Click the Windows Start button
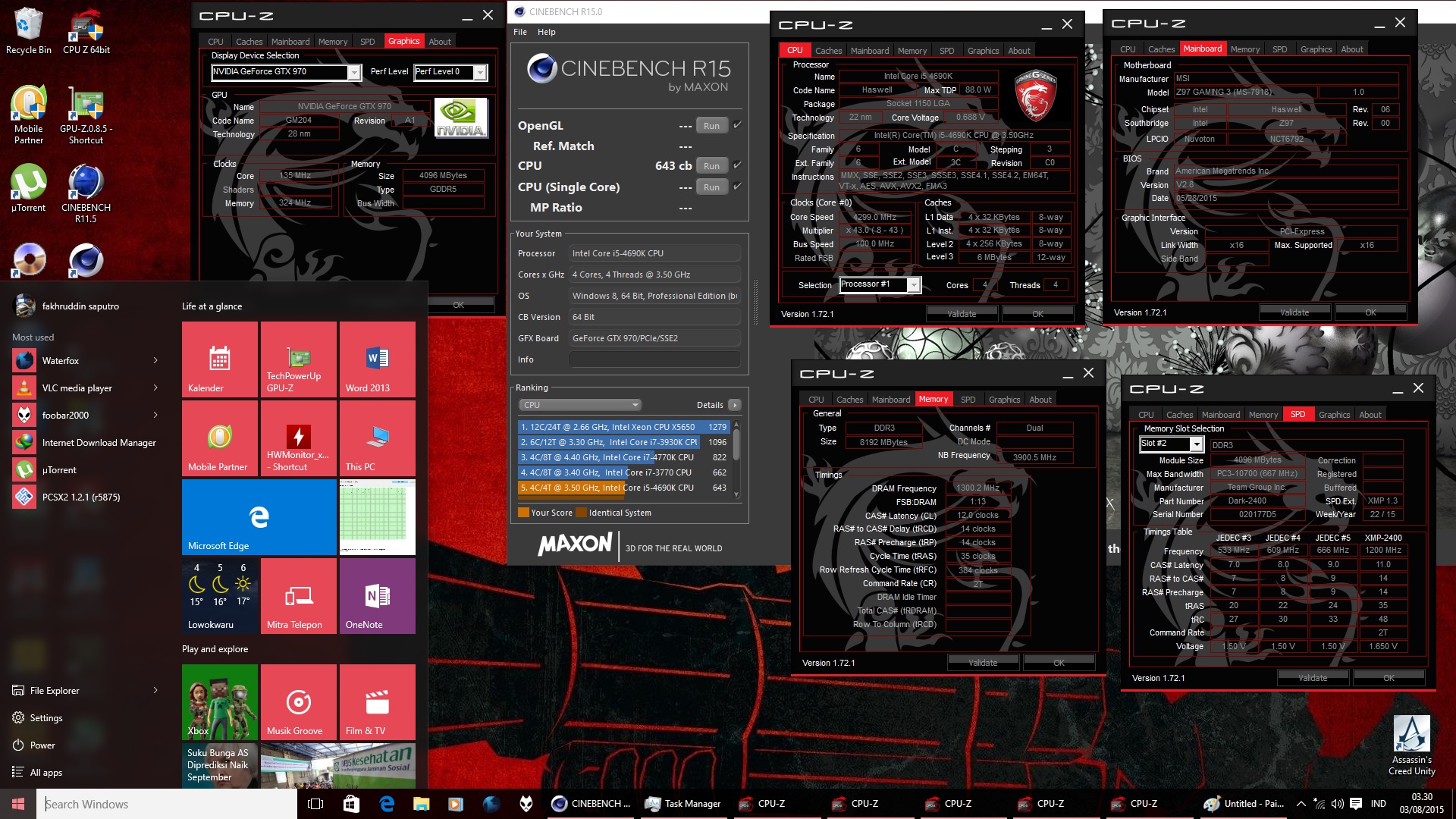 [18, 804]
